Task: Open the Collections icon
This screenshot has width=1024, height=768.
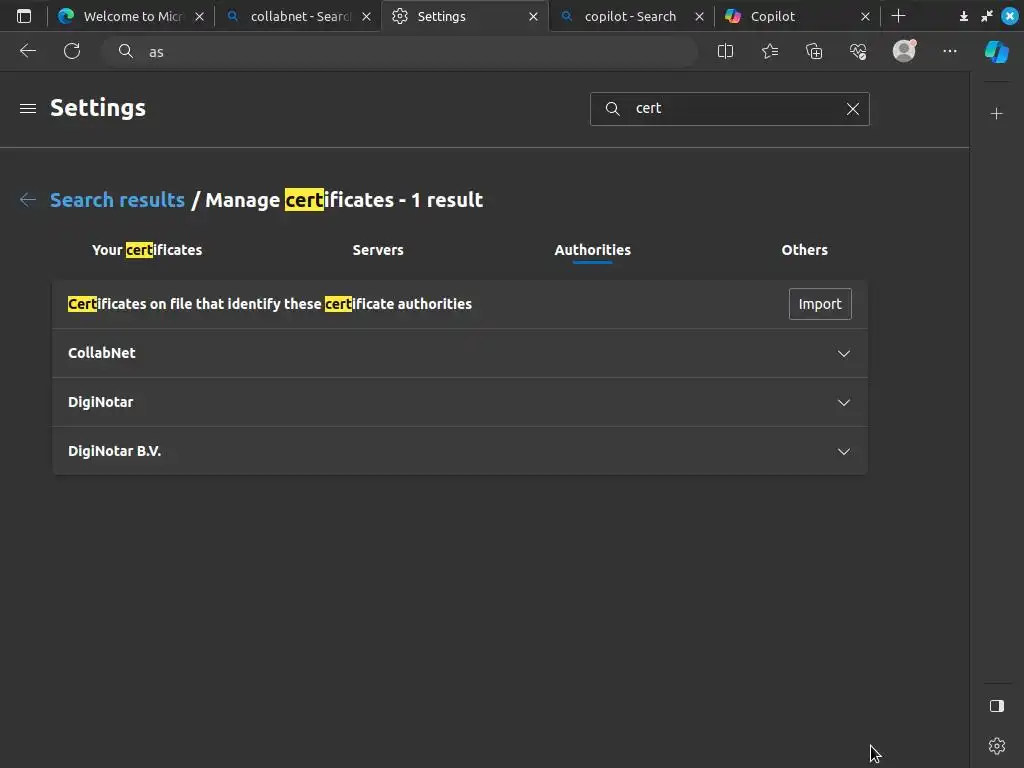Action: [x=814, y=51]
